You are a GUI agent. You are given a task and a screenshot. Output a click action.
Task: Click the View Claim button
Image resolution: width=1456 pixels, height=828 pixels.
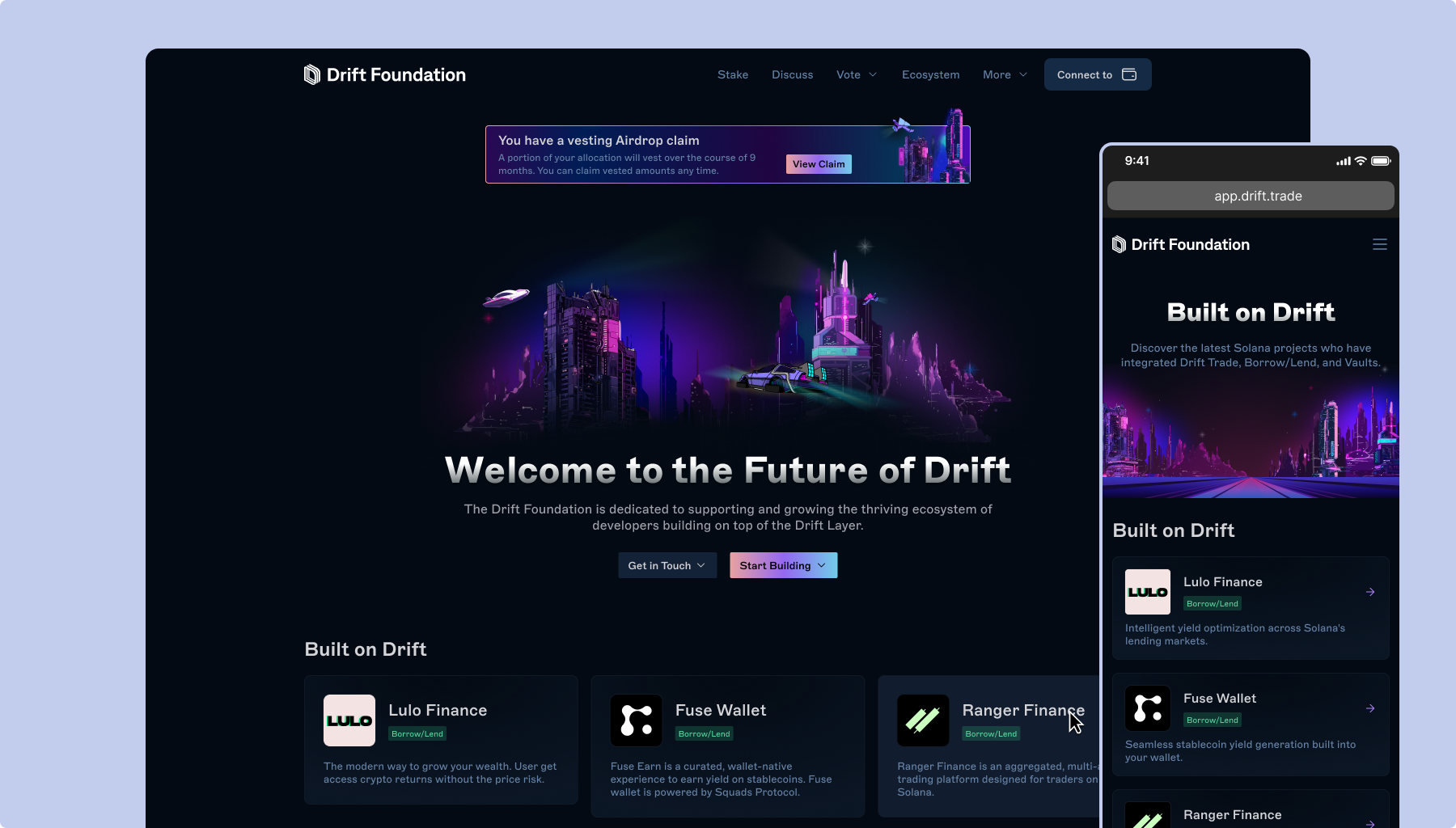819,164
